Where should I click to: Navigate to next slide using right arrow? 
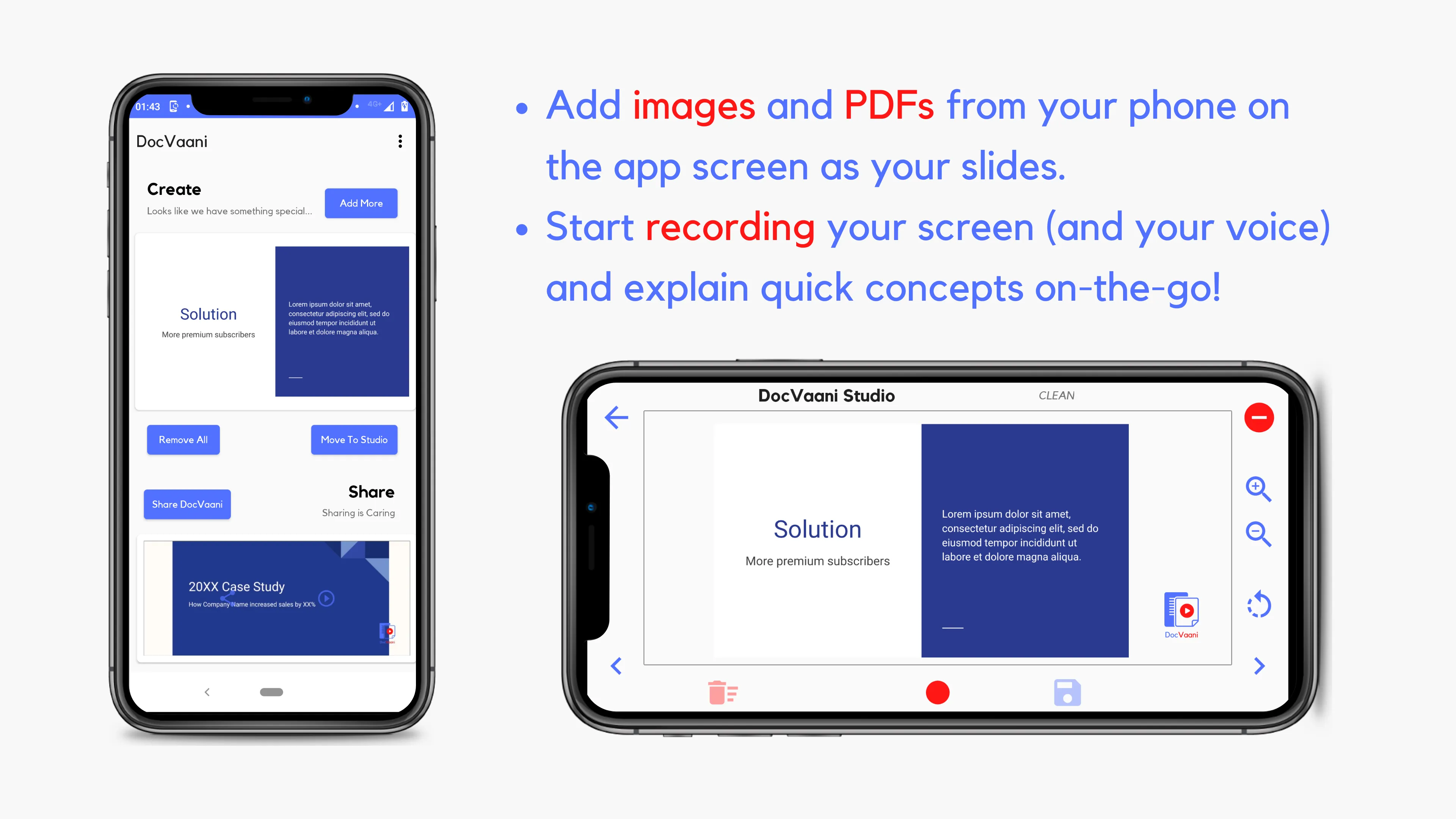[1259, 666]
